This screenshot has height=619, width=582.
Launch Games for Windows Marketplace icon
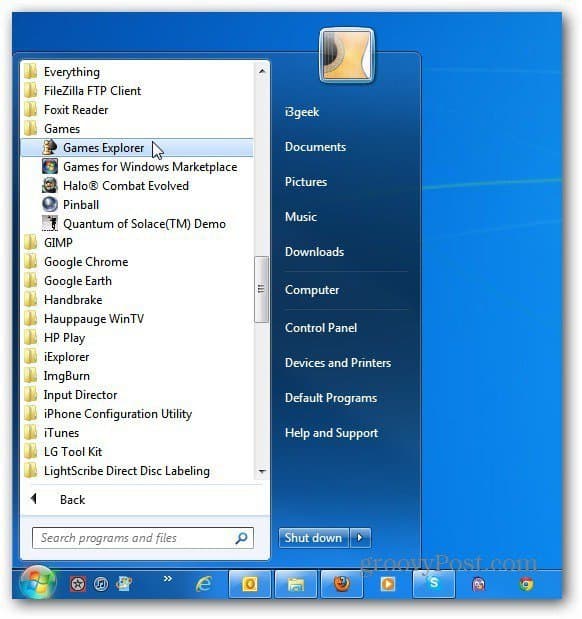tap(50, 166)
